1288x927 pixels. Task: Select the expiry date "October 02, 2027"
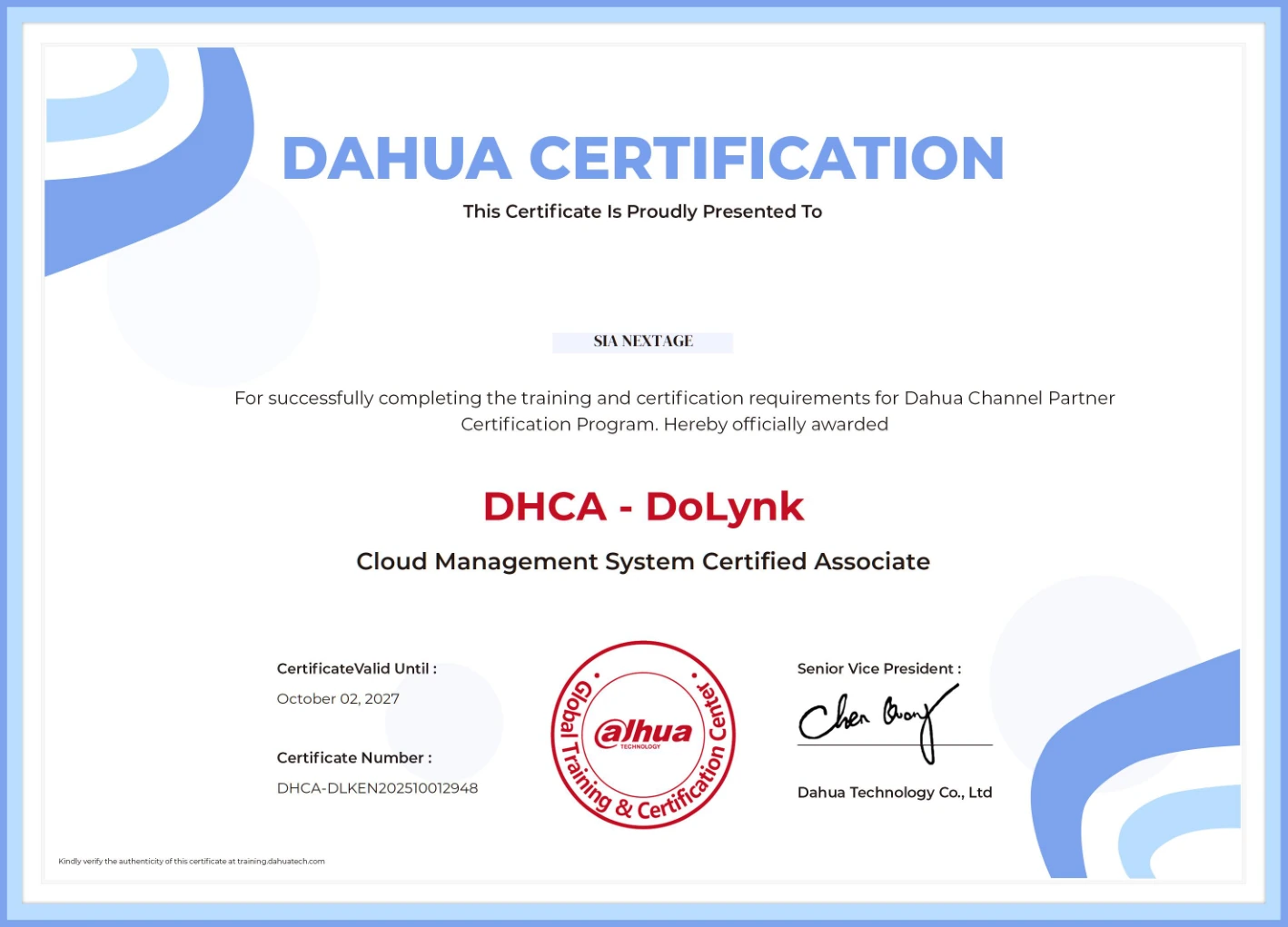(x=338, y=698)
